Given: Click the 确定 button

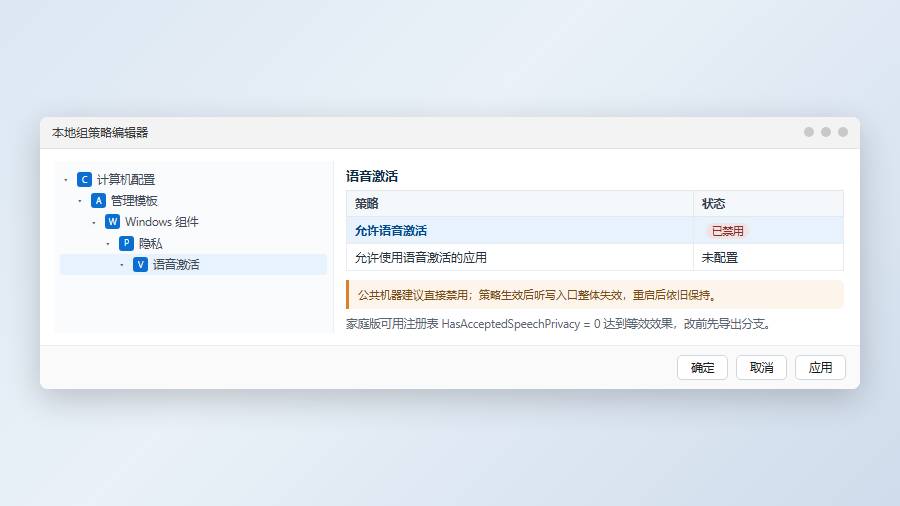Looking at the screenshot, I should point(703,368).
